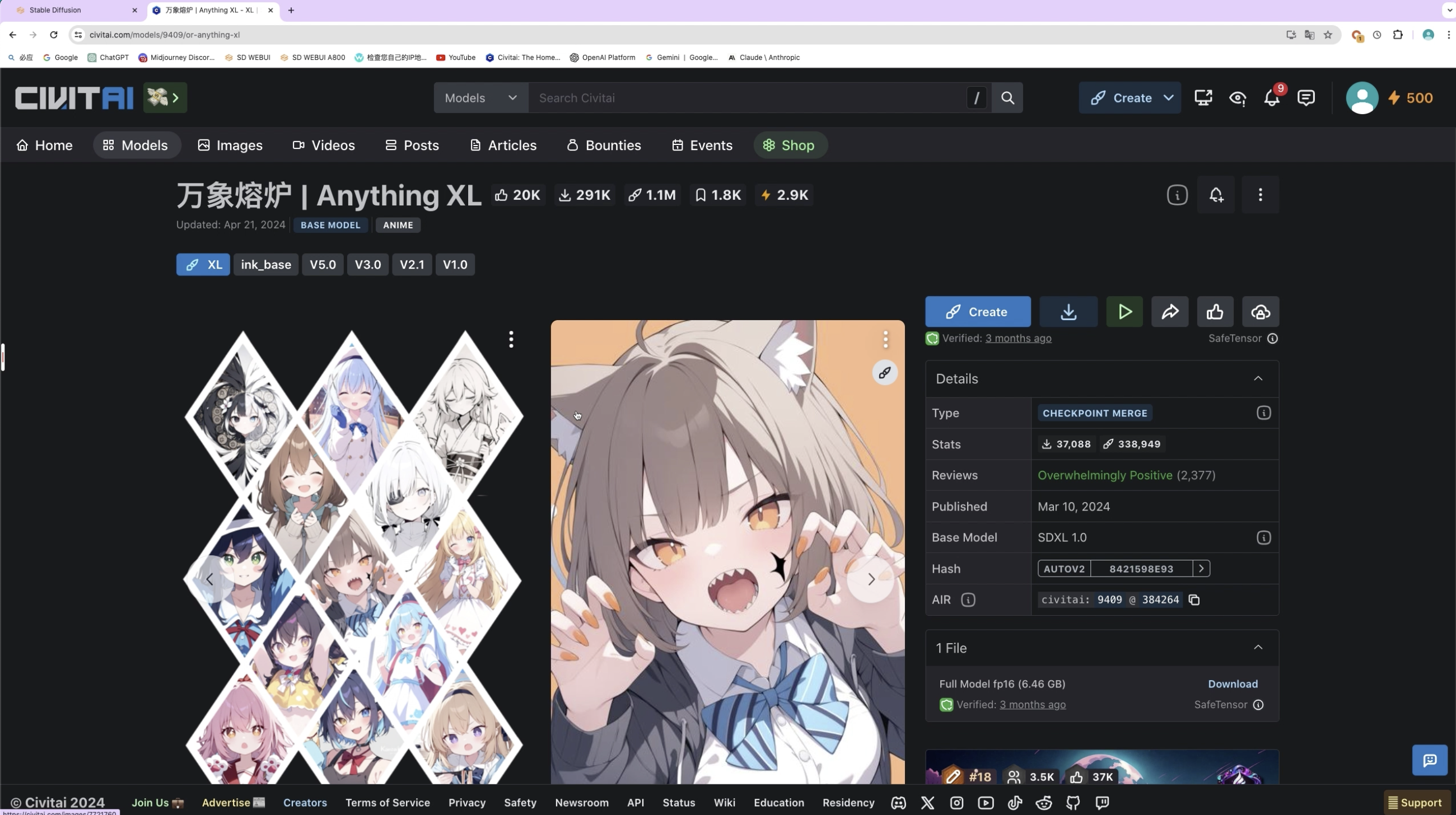Open the diamond collage preview image
Viewport: 1456px width, 815px height.
[x=354, y=556]
